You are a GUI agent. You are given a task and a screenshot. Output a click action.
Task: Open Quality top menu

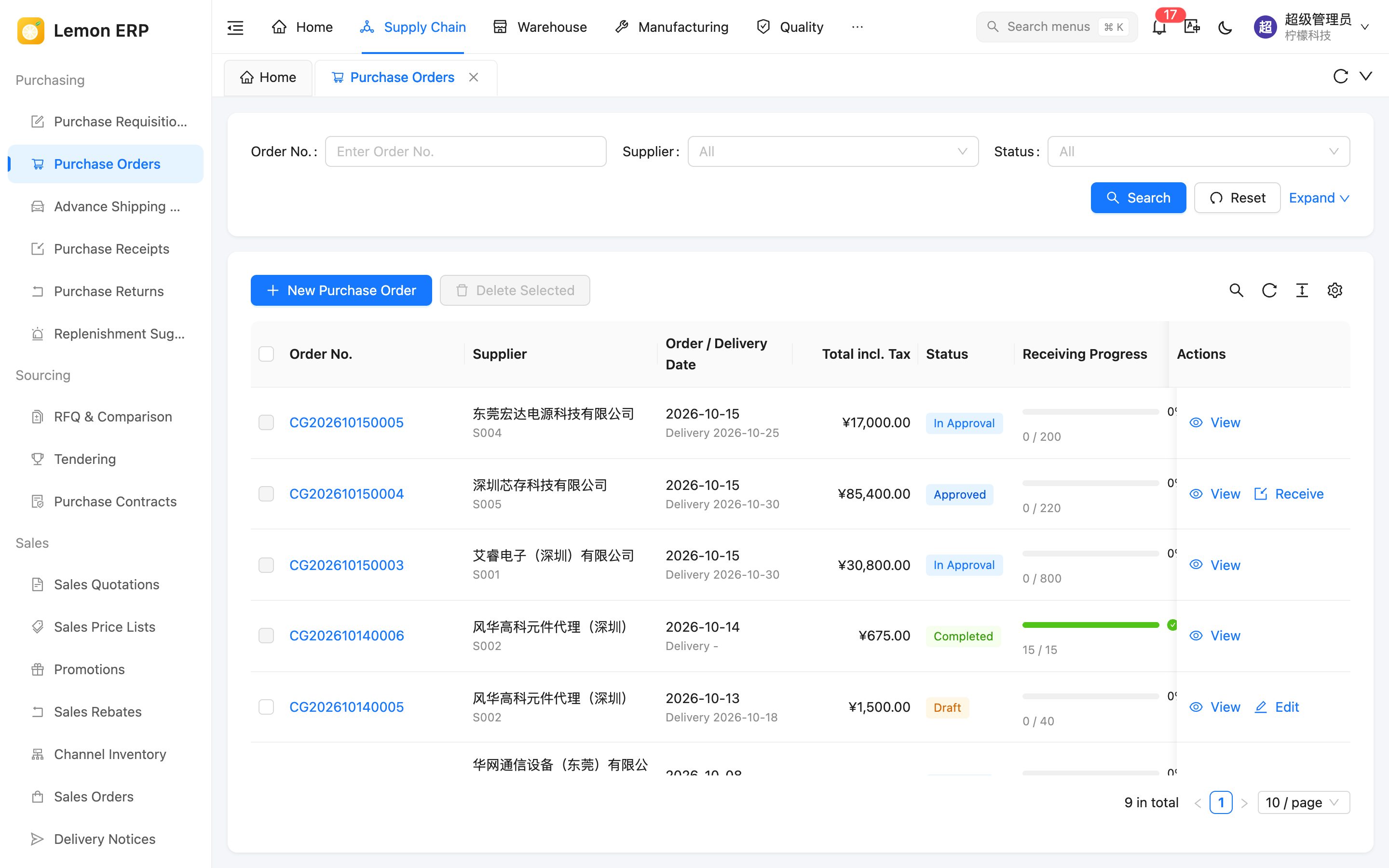click(790, 27)
